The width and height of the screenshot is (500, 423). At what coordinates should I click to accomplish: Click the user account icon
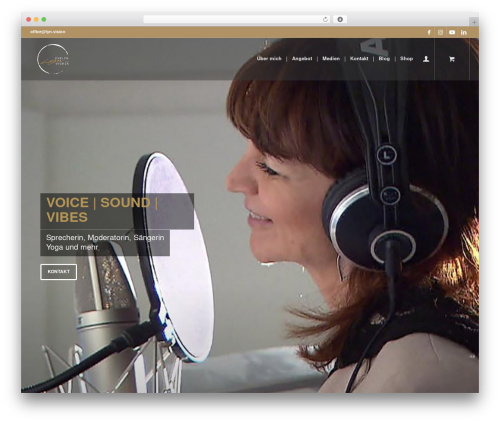pyautogui.click(x=426, y=59)
